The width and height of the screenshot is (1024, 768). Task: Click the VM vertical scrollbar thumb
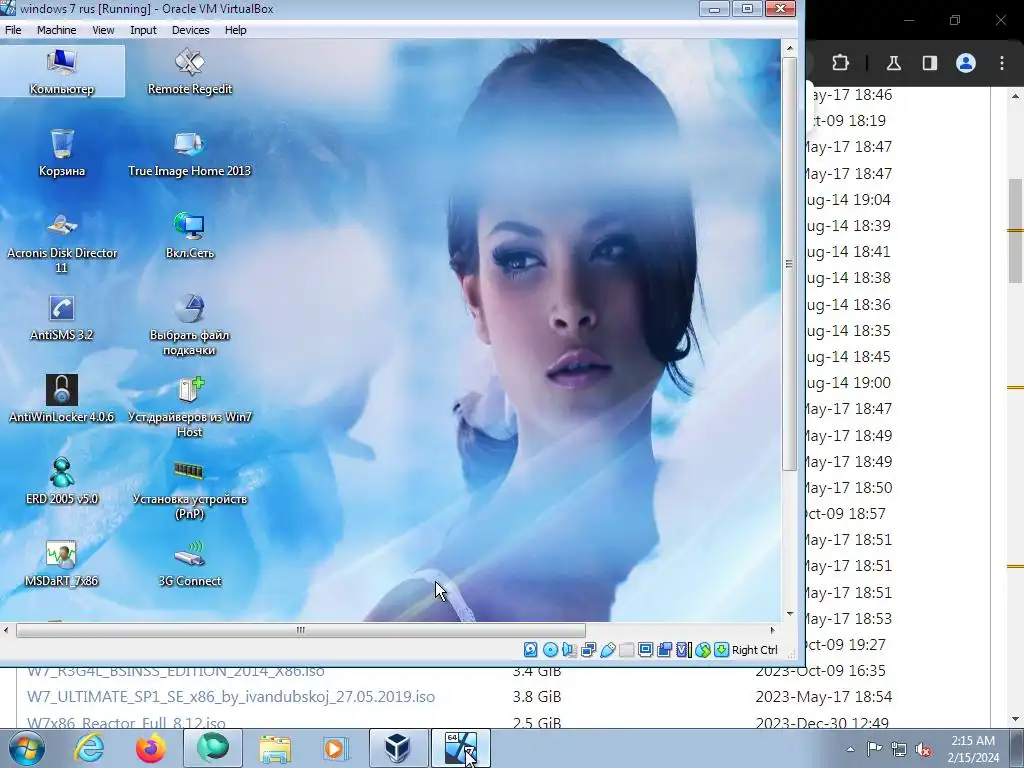[x=789, y=264]
